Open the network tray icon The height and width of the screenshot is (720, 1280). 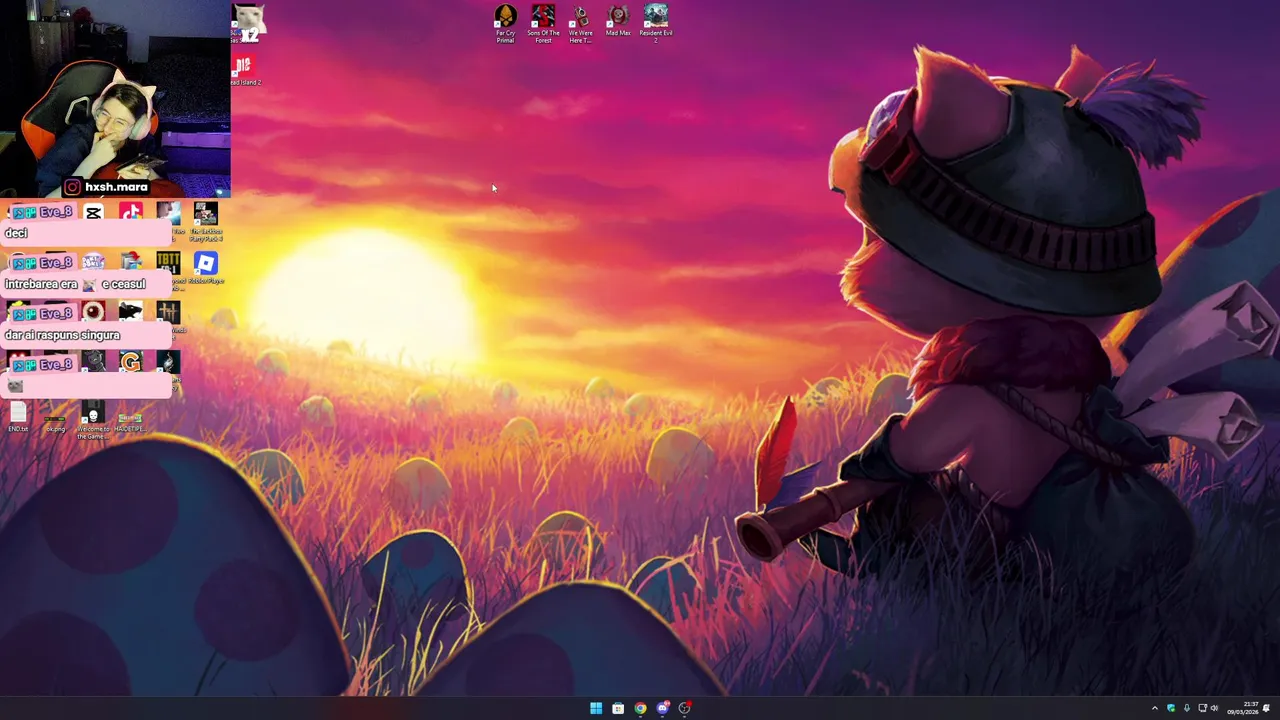pos(1202,708)
